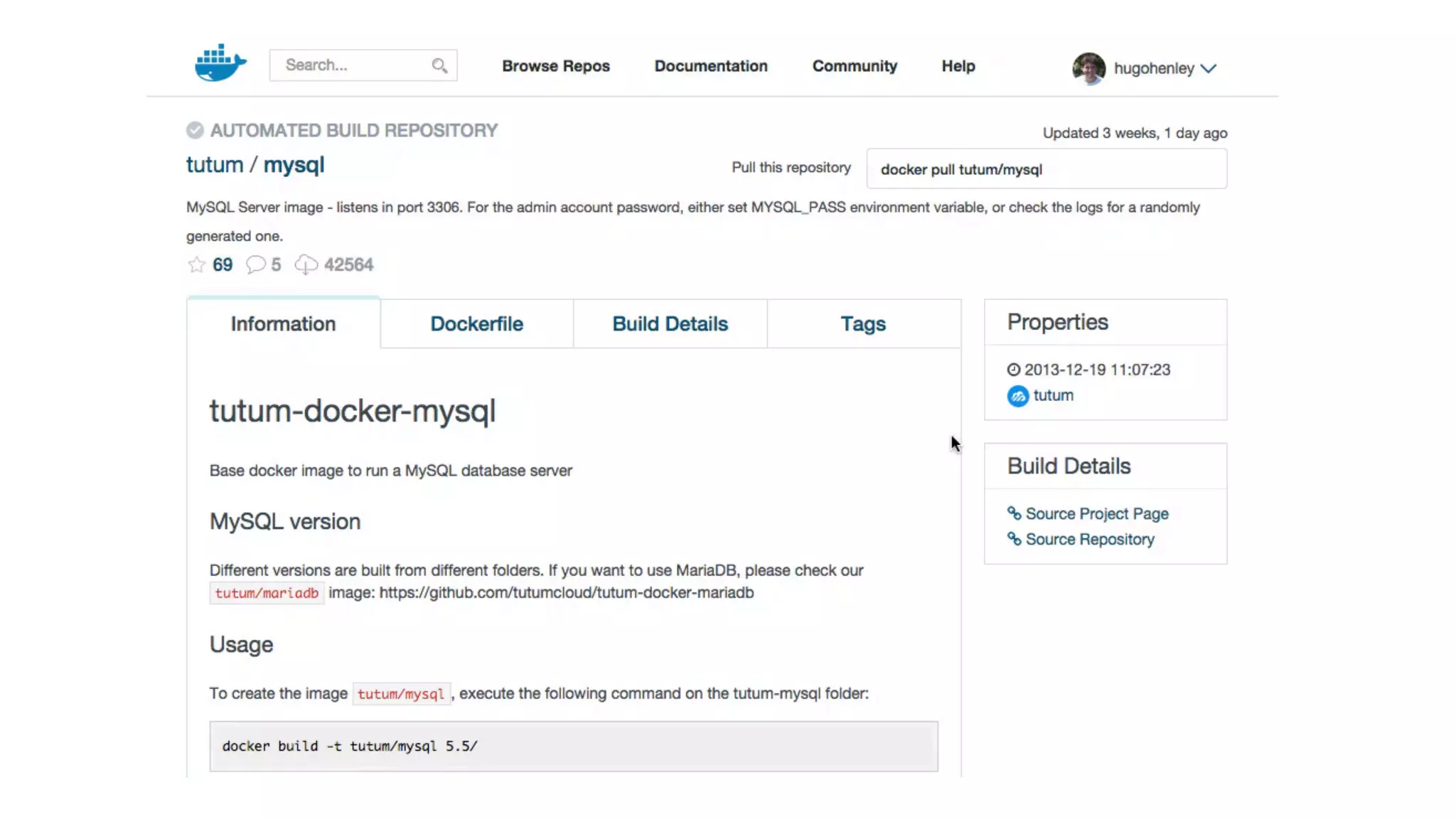Click the tutum round avatar icon
The height and width of the screenshot is (819, 1456).
point(1017,396)
